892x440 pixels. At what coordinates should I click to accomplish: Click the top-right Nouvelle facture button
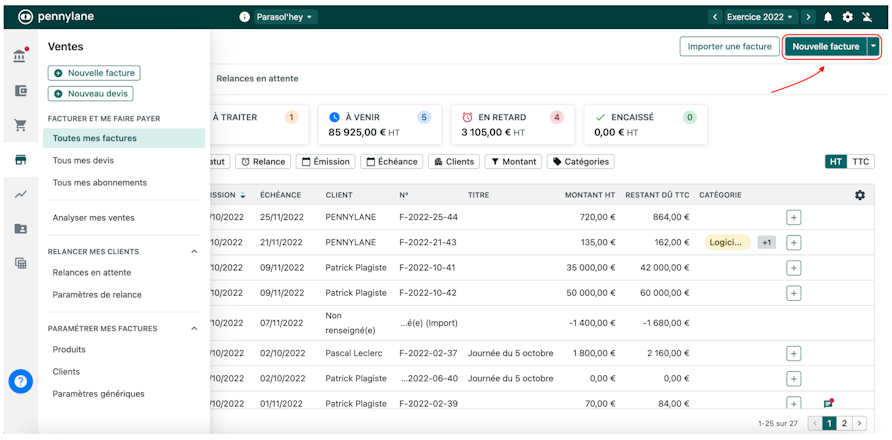[x=826, y=47]
